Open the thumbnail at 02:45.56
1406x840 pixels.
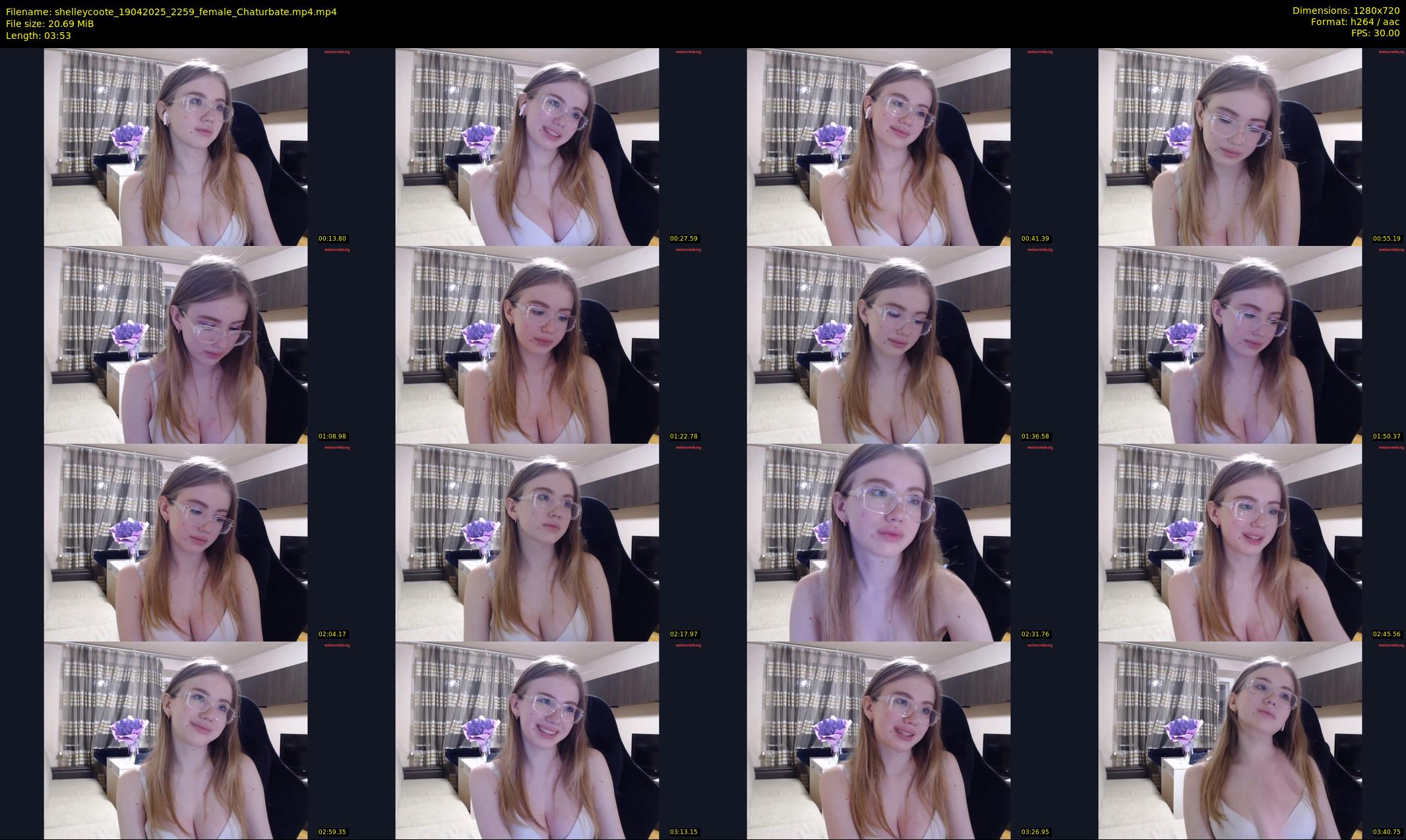1230,542
